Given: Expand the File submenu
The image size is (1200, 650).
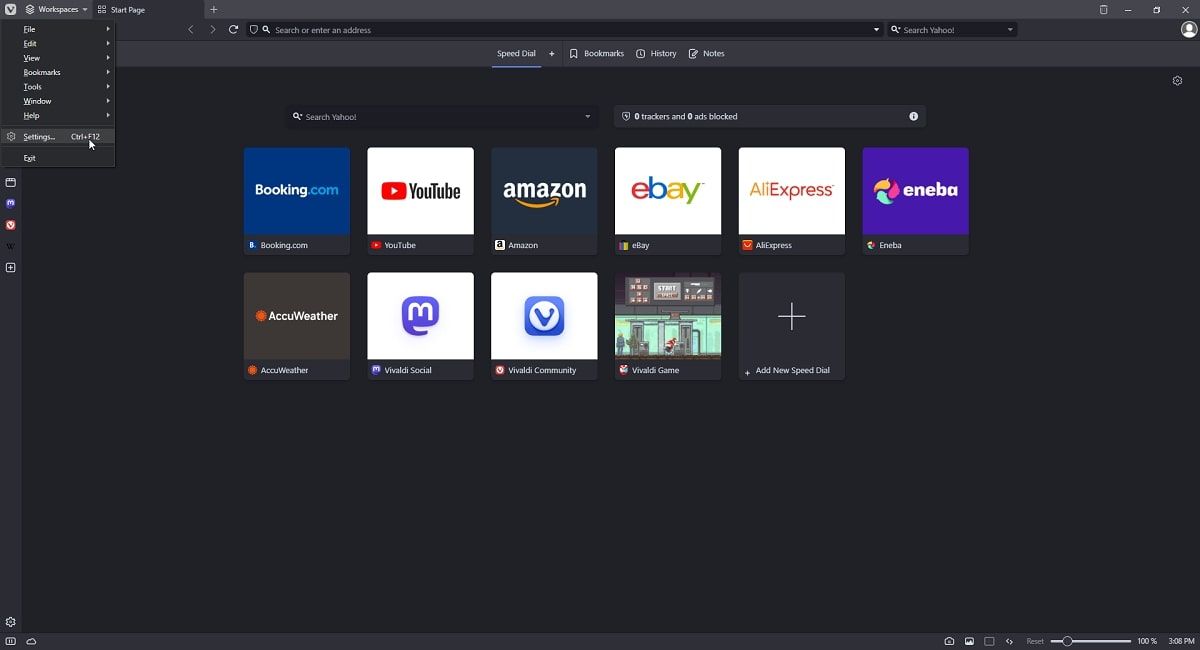Looking at the screenshot, I should tap(58, 29).
